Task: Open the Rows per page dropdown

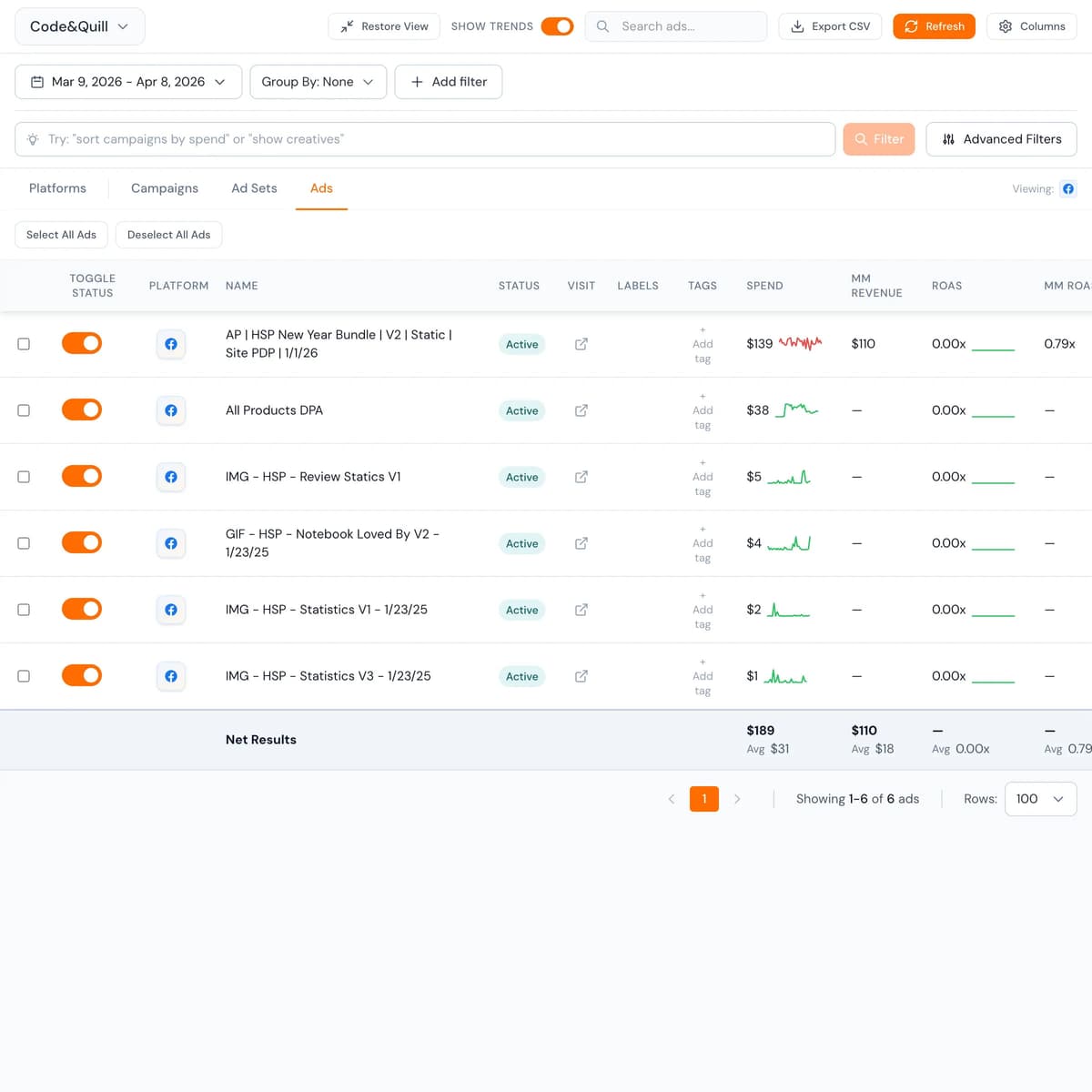Action: coord(1040,798)
